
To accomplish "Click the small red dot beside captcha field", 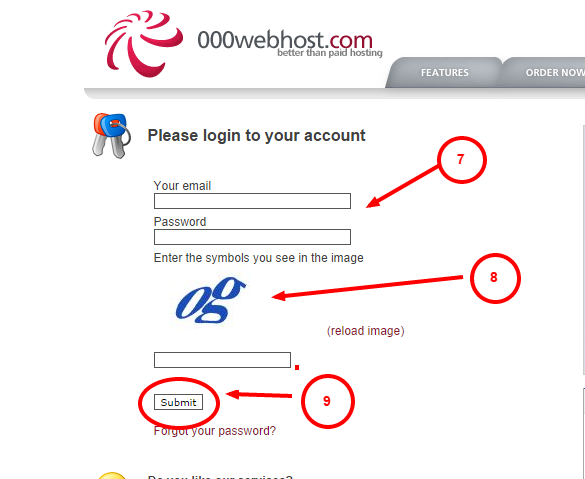I will click(x=297, y=367).
